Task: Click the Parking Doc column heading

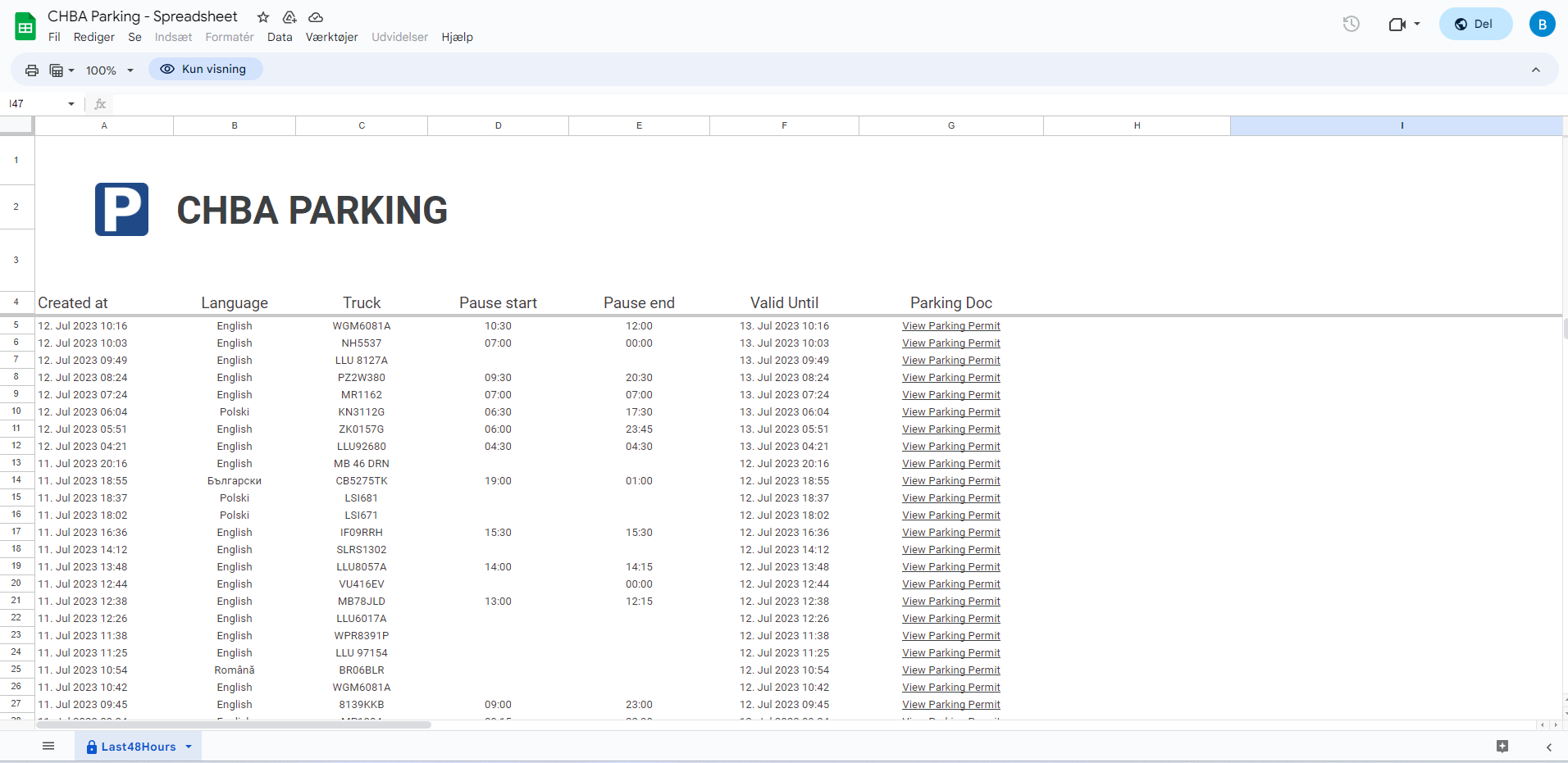Action: click(x=951, y=303)
